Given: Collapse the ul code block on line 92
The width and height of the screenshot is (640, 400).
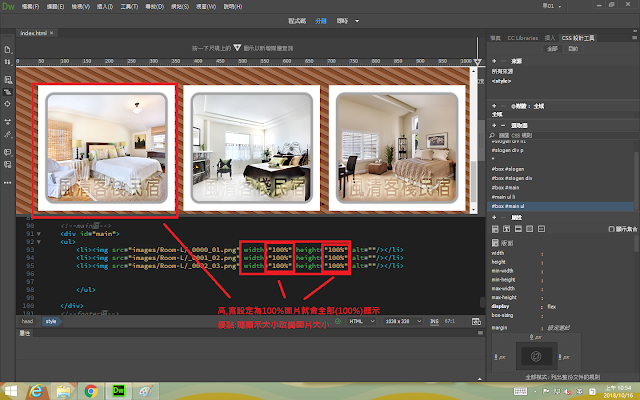Looking at the screenshot, I should [39, 242].
